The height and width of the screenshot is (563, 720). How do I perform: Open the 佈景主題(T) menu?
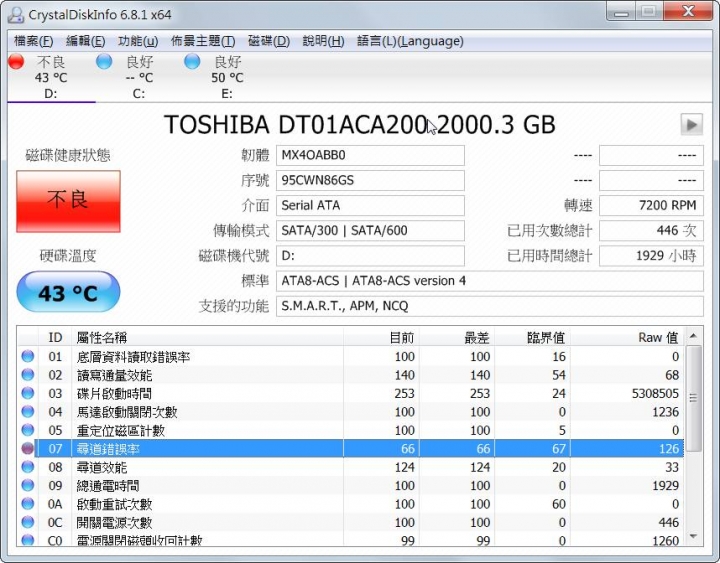point(203,41)
